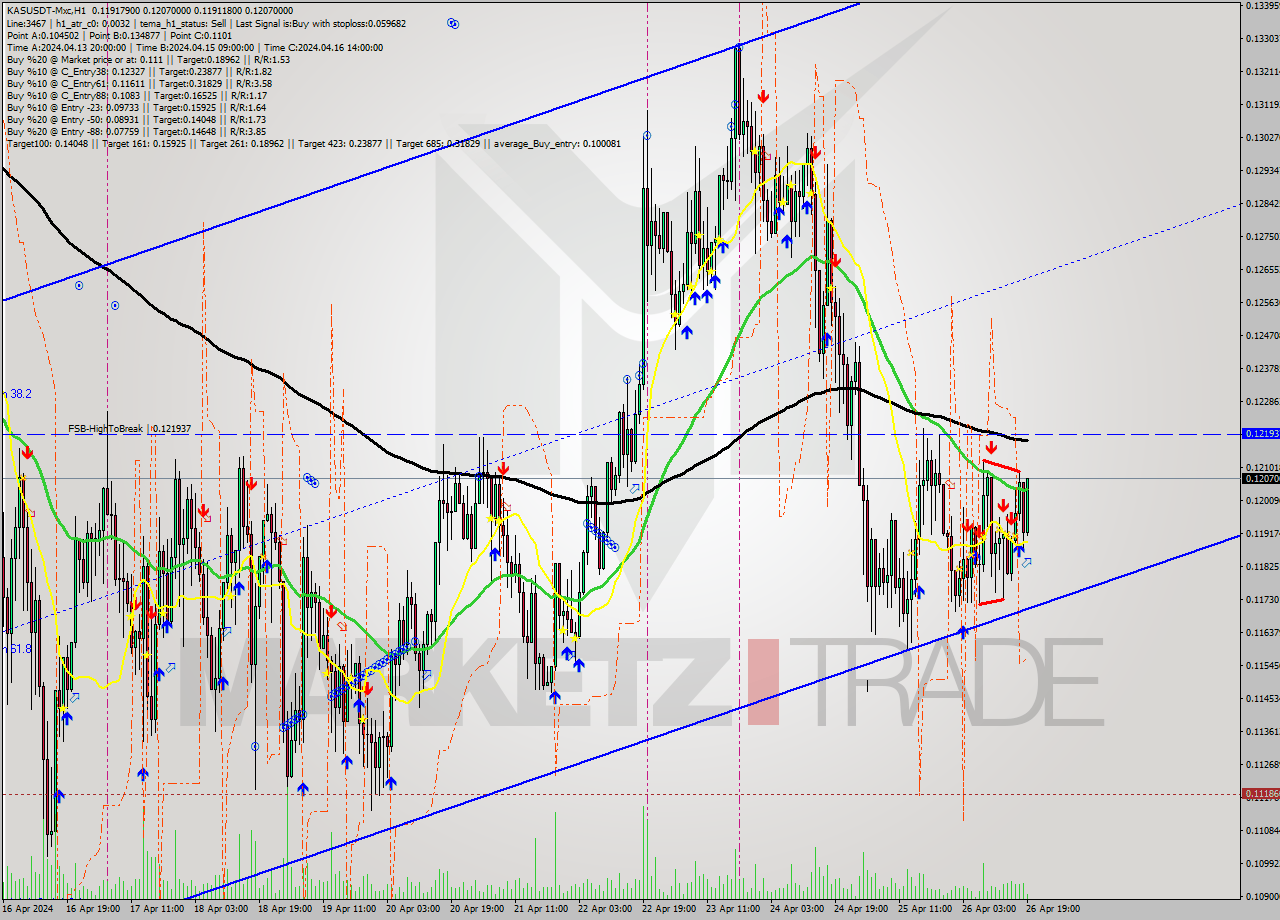Click the 21 Apr 11:00 time label
Viewport: 1280px width, 920px height.
(540, 909)
